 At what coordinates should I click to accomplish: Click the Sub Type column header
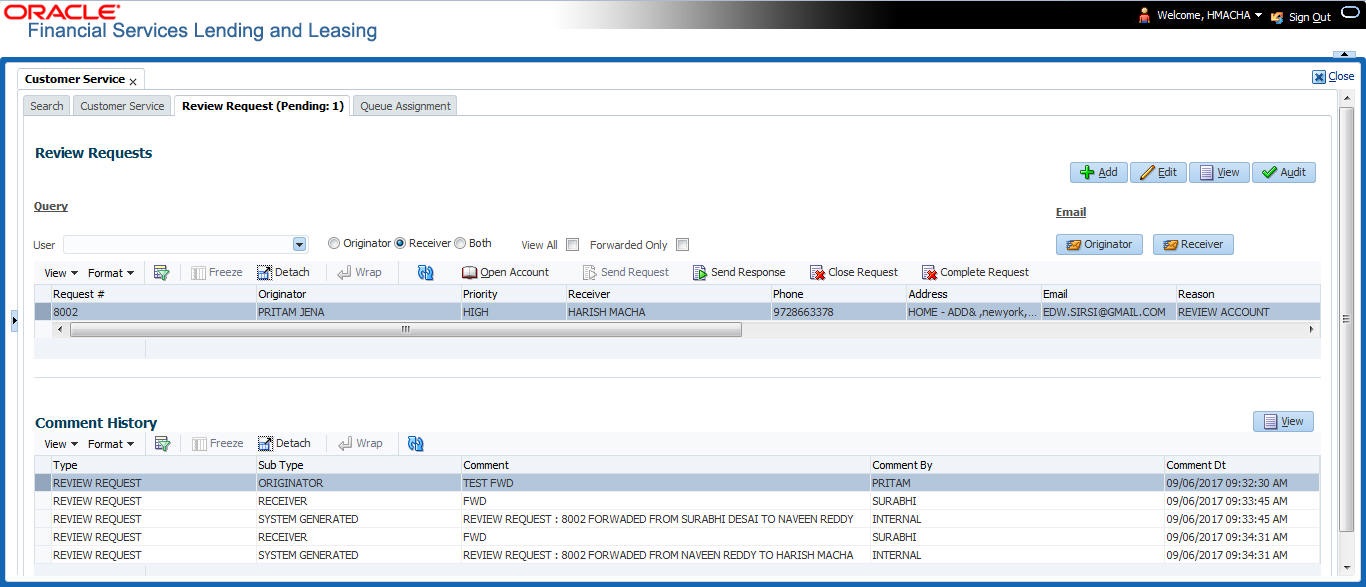[x=358, y=465]
